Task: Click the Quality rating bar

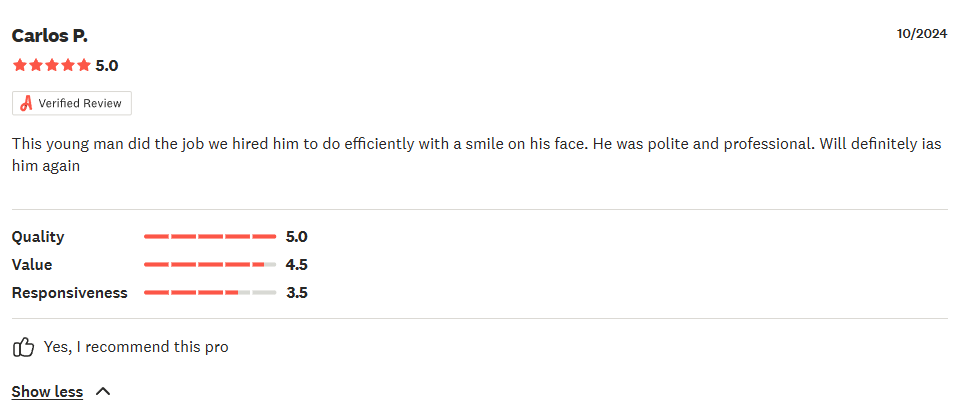Action: click(x=210, y=236)
